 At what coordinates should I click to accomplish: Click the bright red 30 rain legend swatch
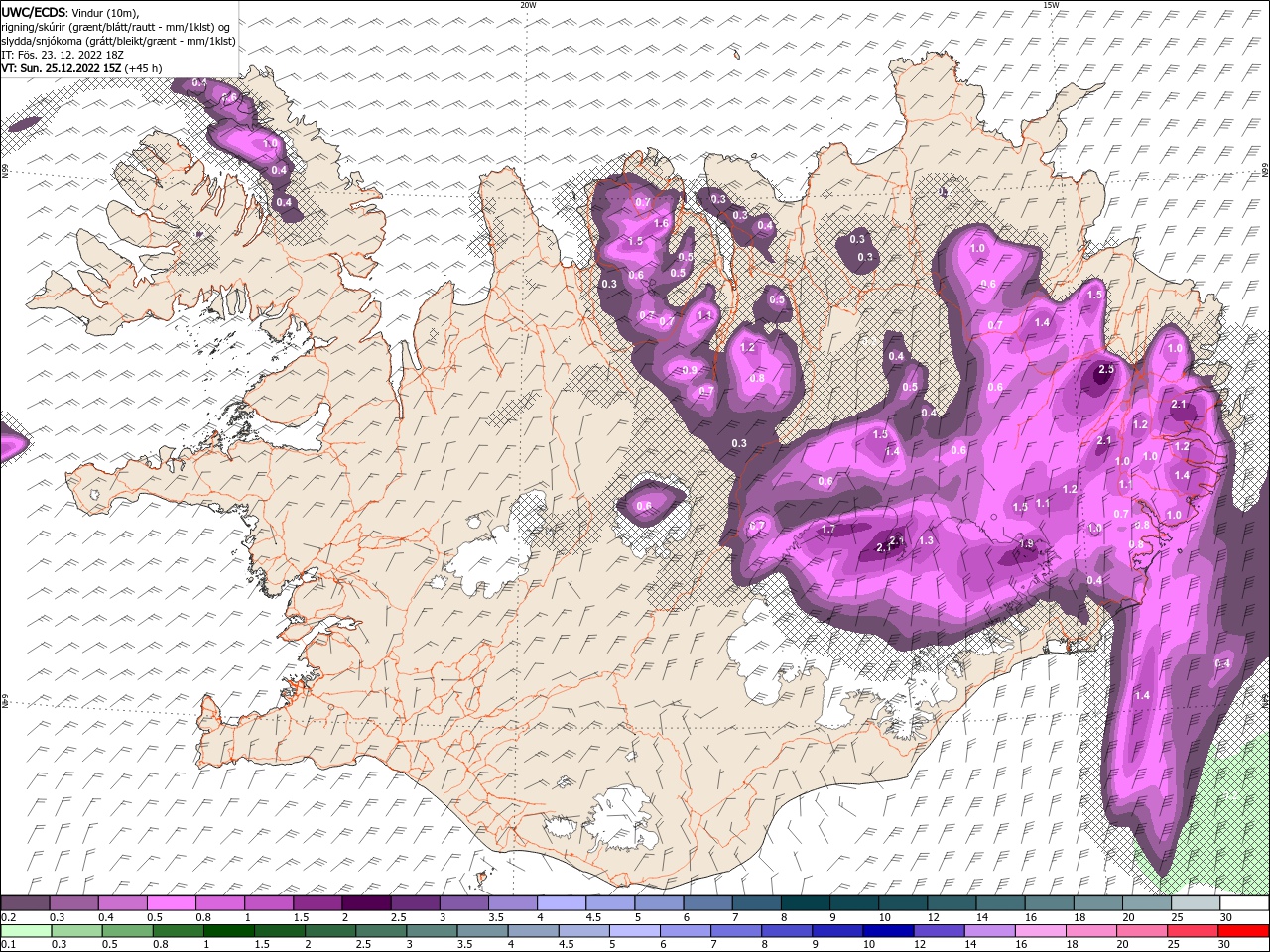[1244, 930]
